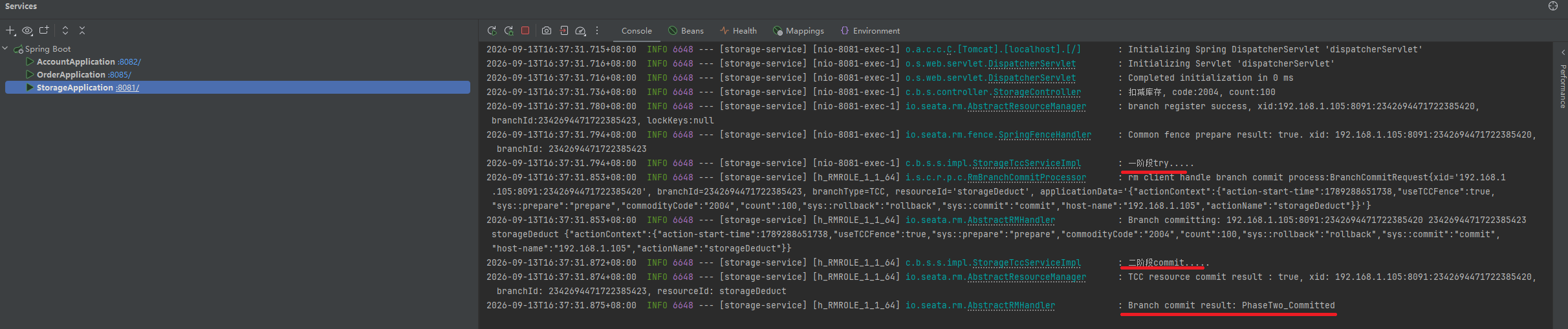This screenshot has height=329, width=1568.
Task: Click the Add Service plus icon
Action: (x=10, y=30)
